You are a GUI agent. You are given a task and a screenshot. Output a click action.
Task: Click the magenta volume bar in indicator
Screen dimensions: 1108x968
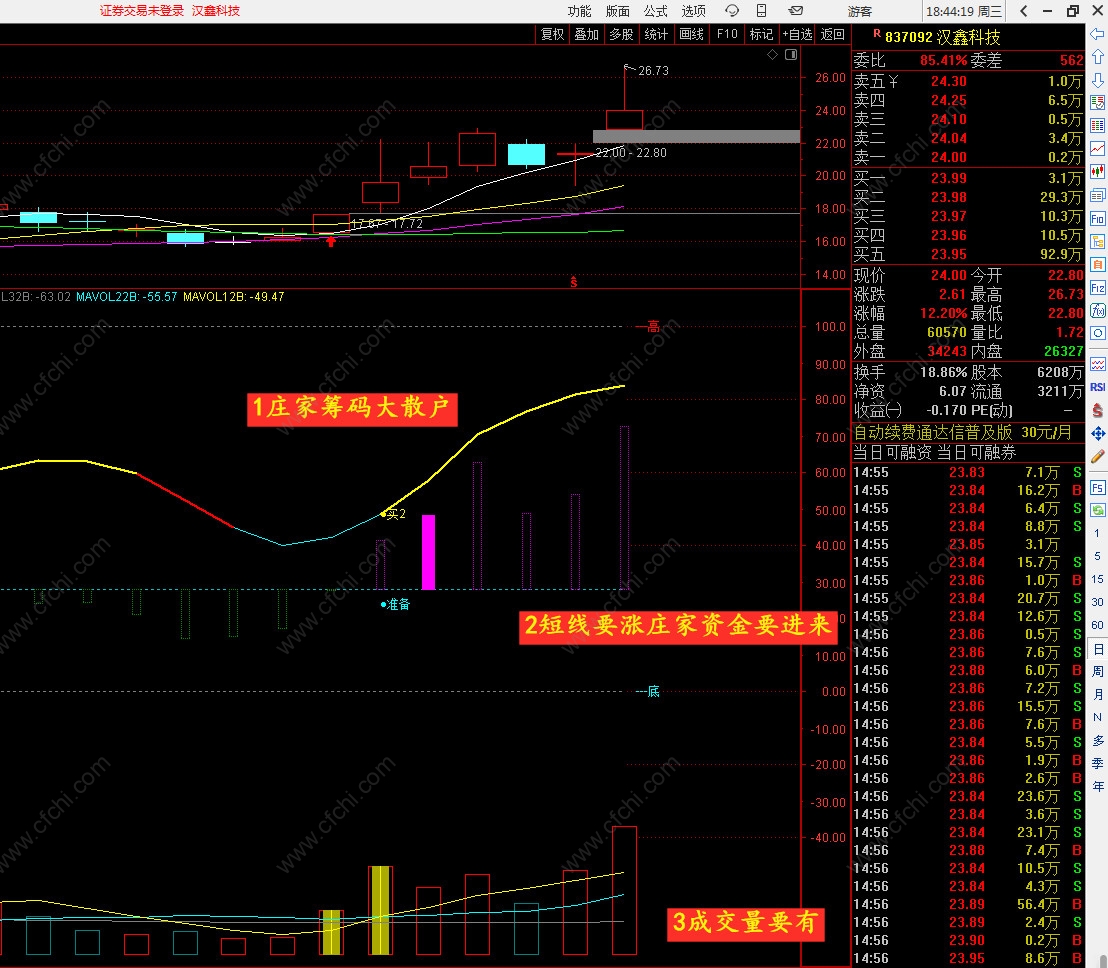428,552
